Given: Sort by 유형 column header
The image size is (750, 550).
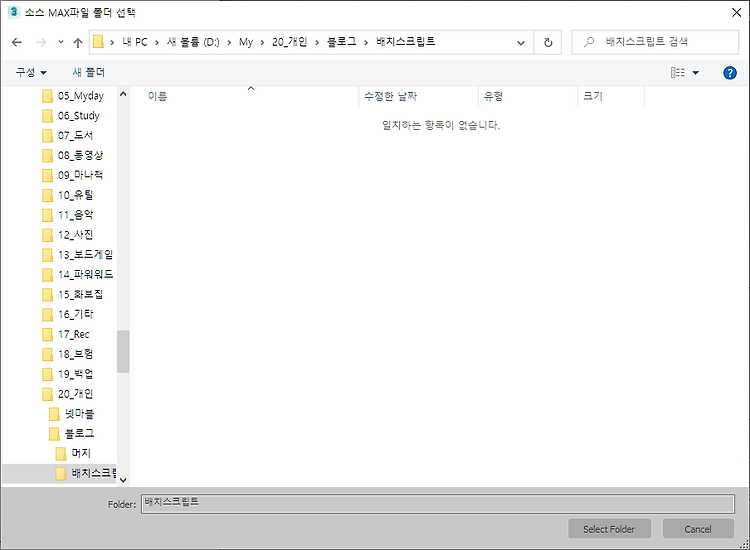Looking at the screenshot, I should 493,96.
